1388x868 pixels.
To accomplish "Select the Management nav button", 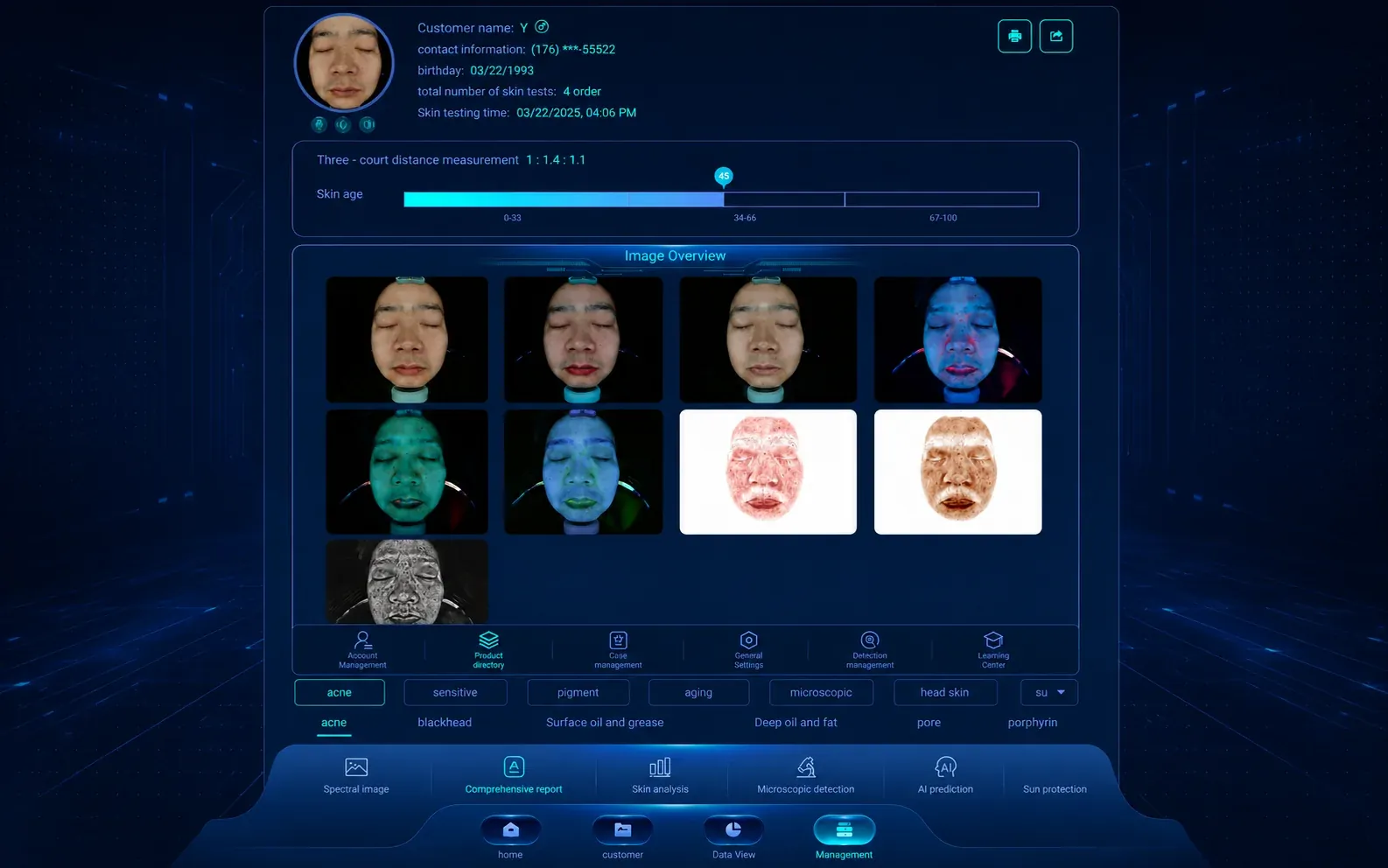I will [x=845, y=837].
